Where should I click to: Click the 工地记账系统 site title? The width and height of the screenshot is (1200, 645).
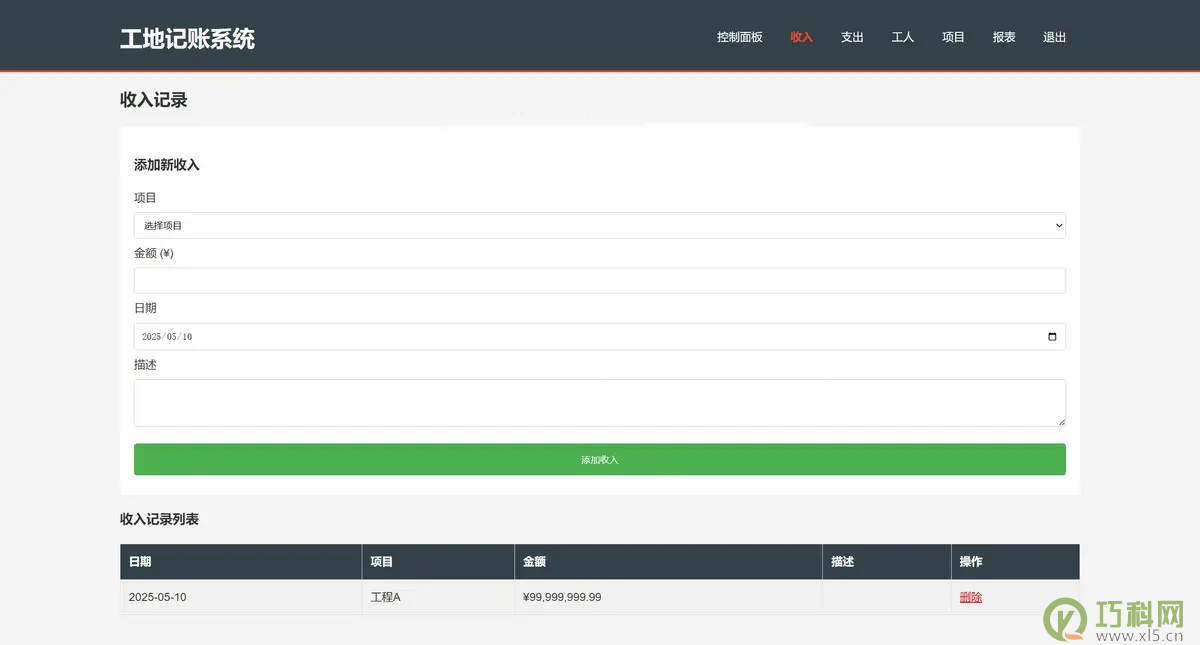pyautogui.click(x=187, y=39)
